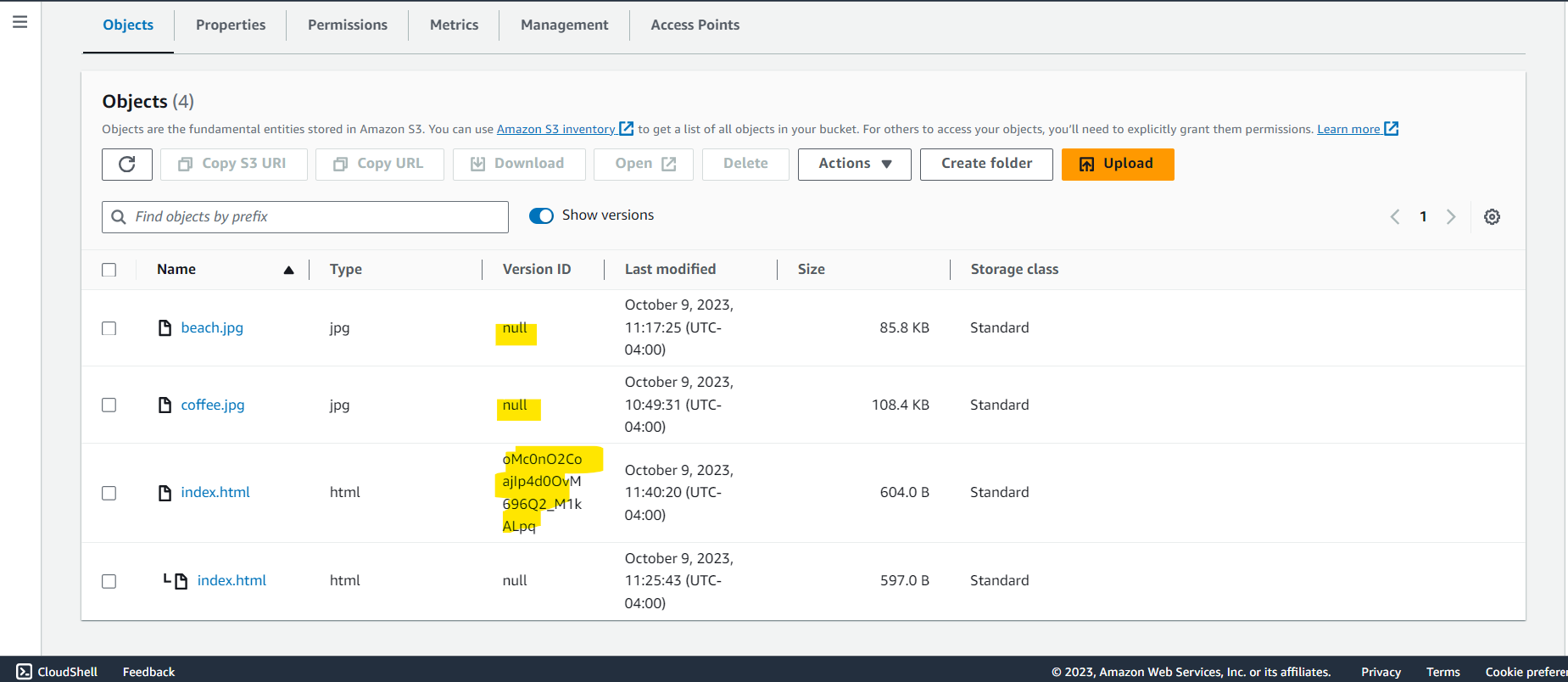
Task: Toggle the select-all objects checkbox
Action: [x=109, y=270]
